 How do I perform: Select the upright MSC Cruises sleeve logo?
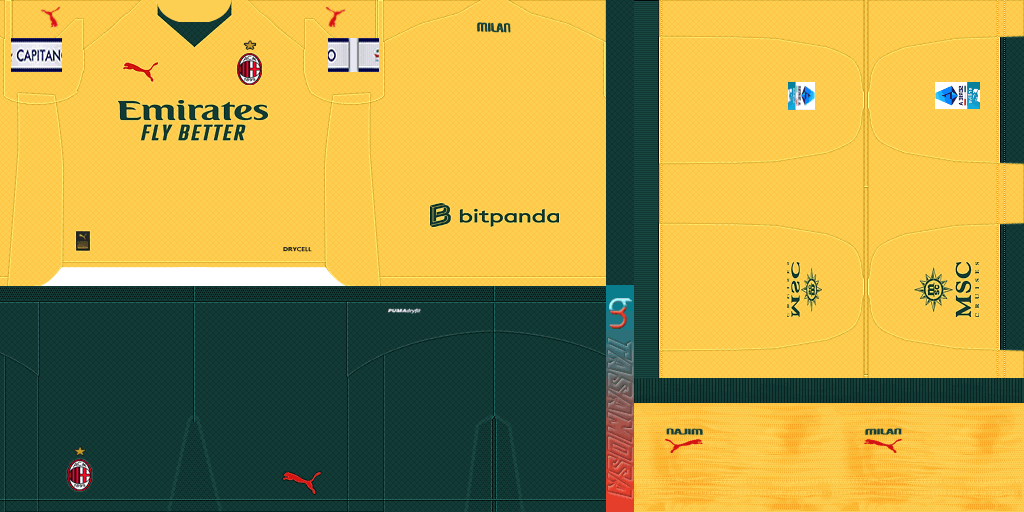[x=945, y=289]
